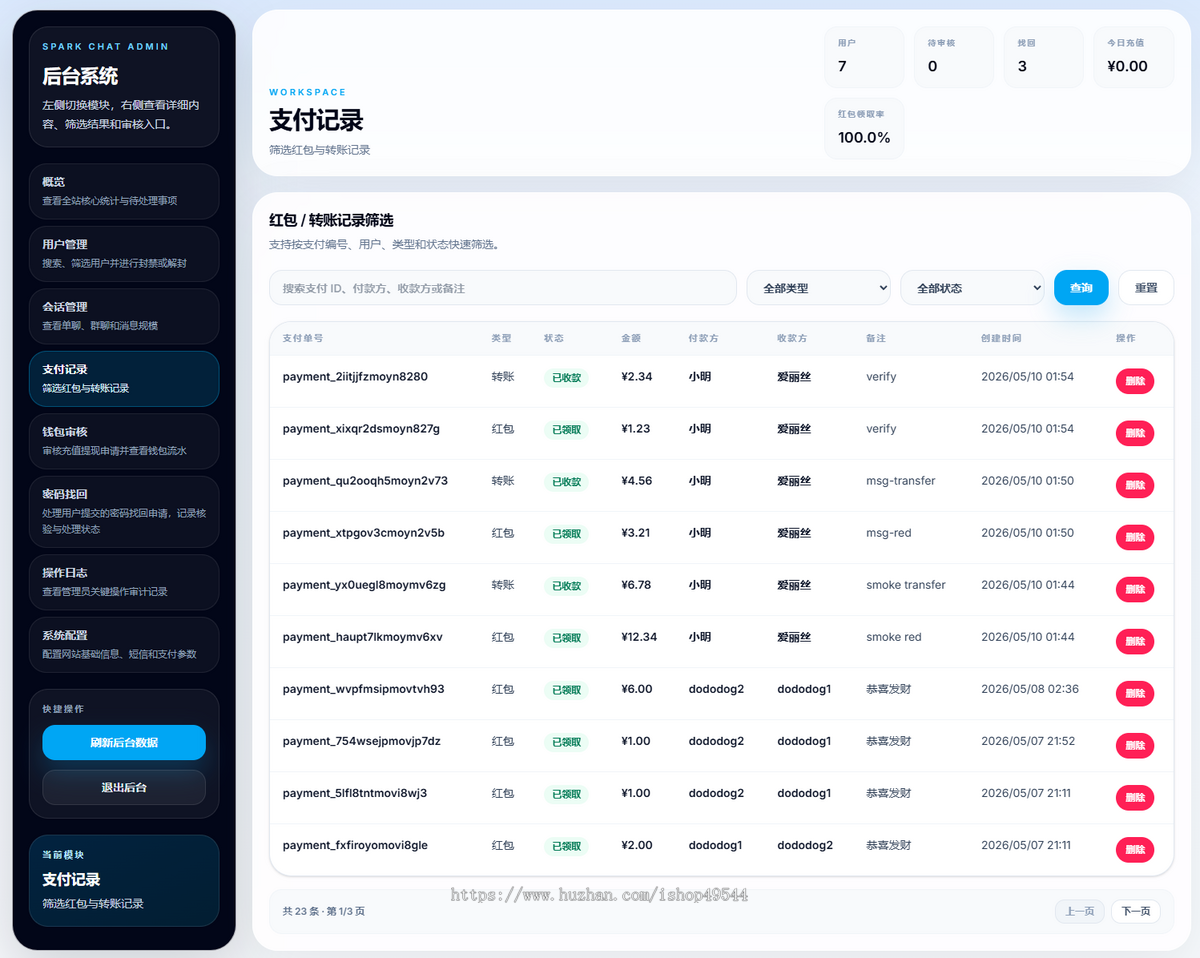
Task: Click the ¥12.34 amount cell
Action: (639, 637)
